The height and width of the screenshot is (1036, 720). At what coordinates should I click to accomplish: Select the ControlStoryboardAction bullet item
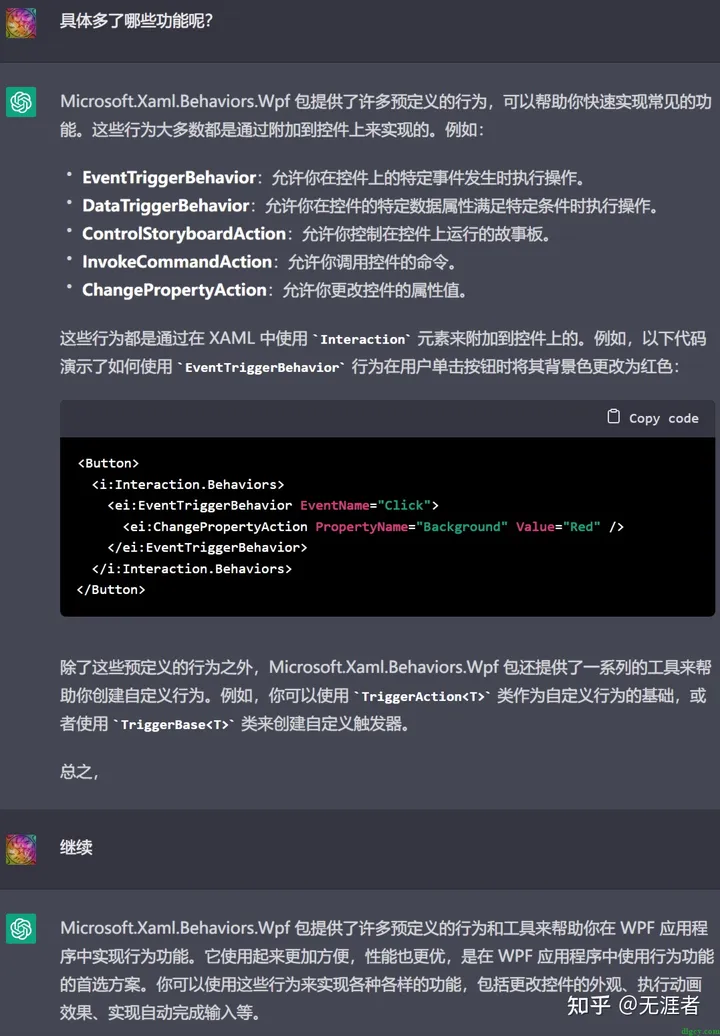(184, 234)
